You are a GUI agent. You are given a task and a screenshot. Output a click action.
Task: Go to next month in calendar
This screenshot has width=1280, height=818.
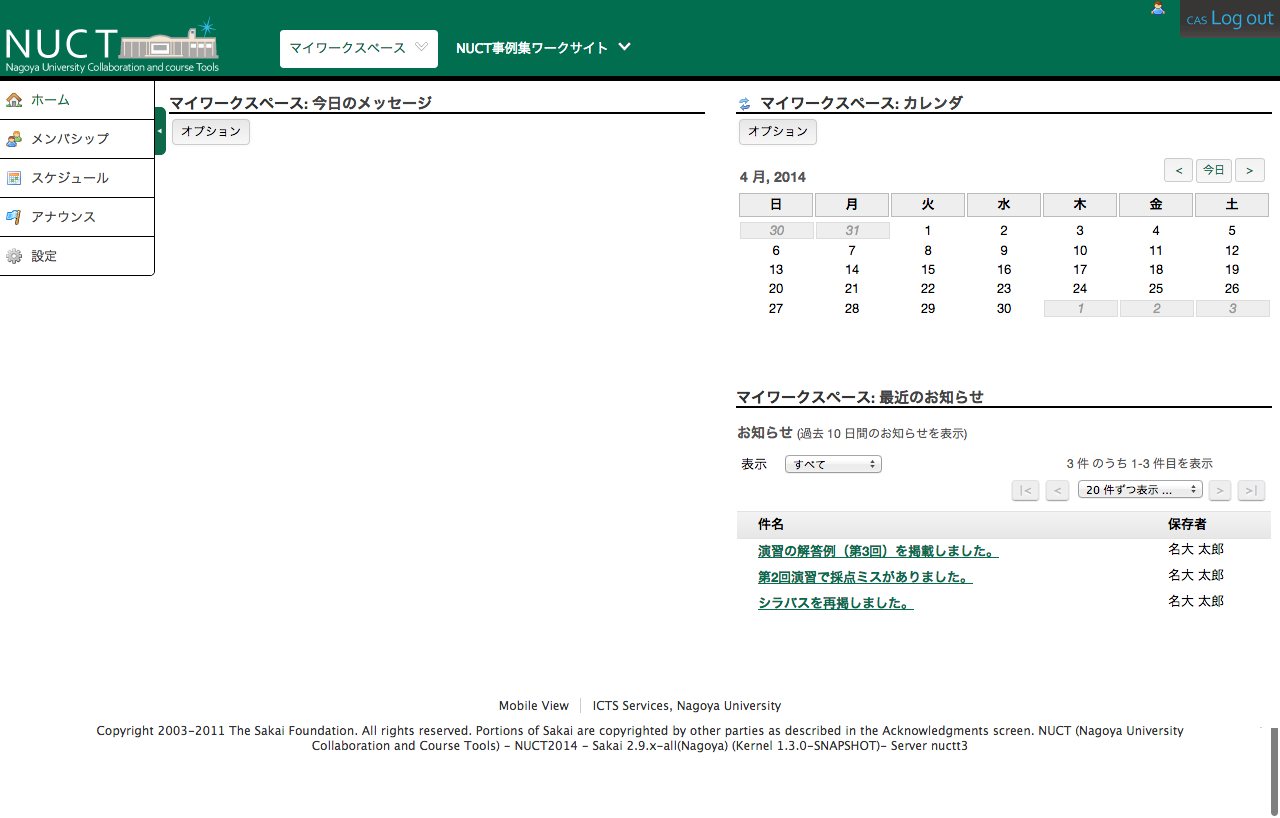point(1250,170)
